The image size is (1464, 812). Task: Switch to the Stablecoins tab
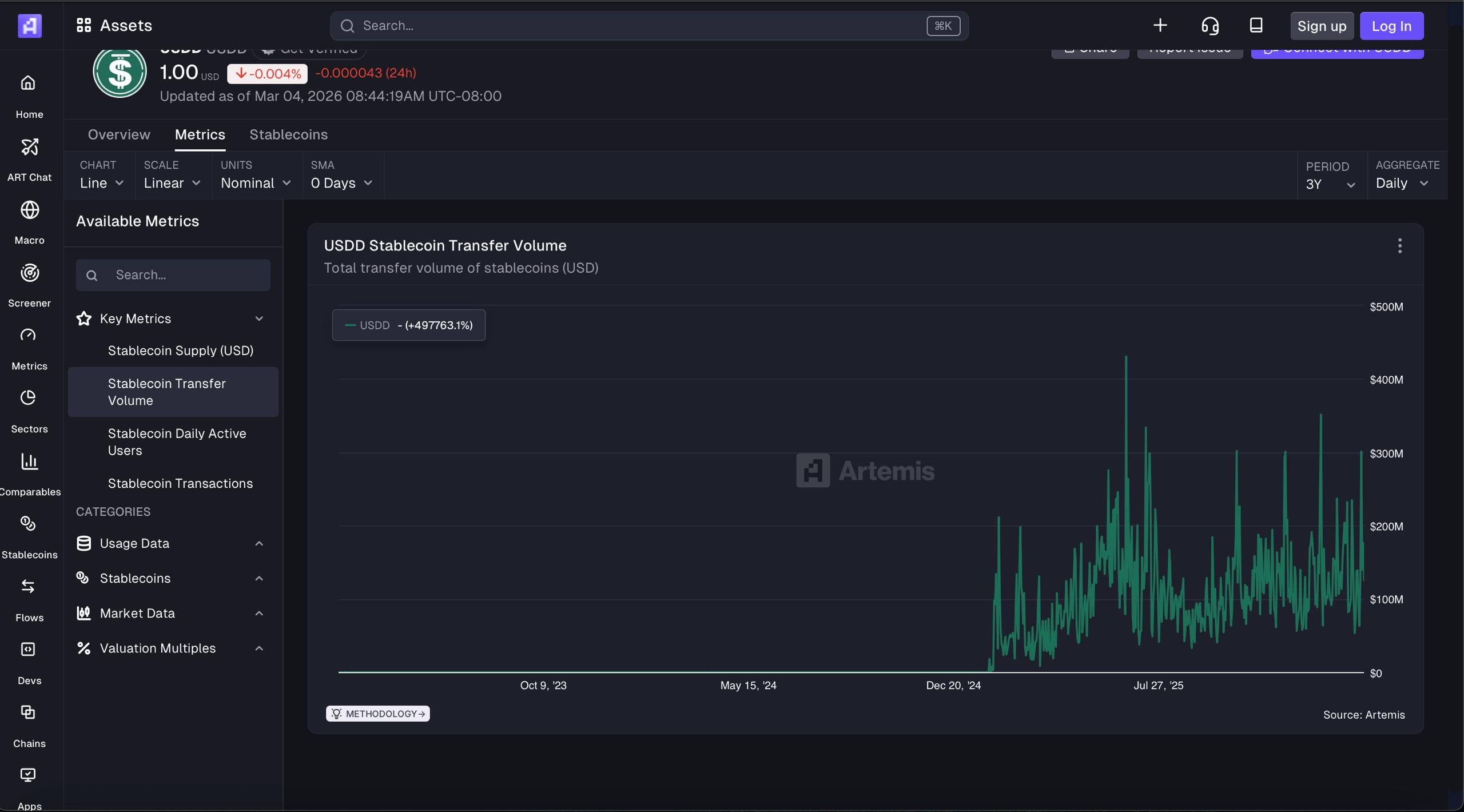[x=288, y=135]
